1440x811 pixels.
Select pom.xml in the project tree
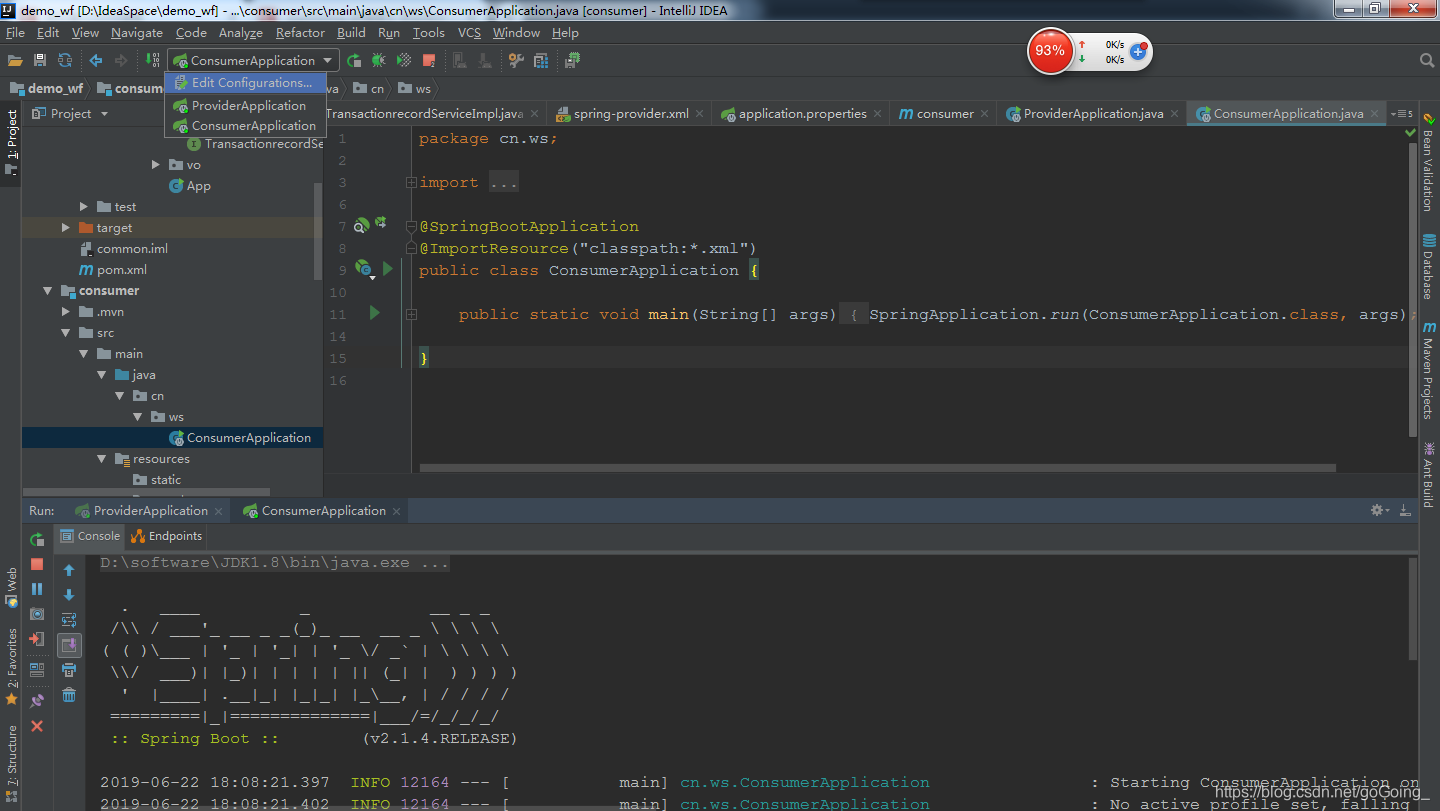coord(113,270)
